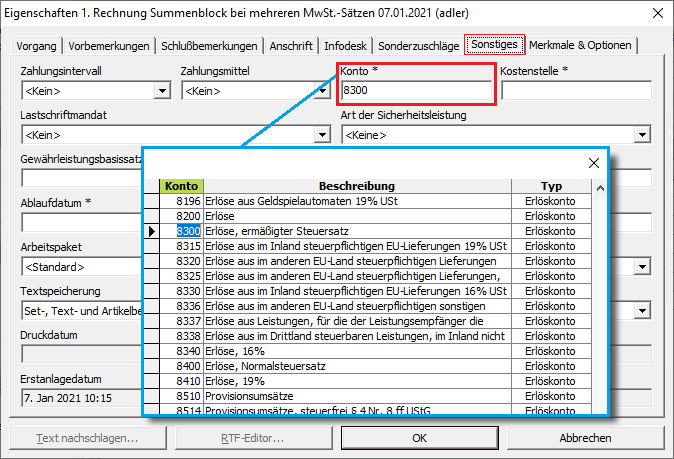Open the Schlußbemerkungen tab

tap(210, 46)
